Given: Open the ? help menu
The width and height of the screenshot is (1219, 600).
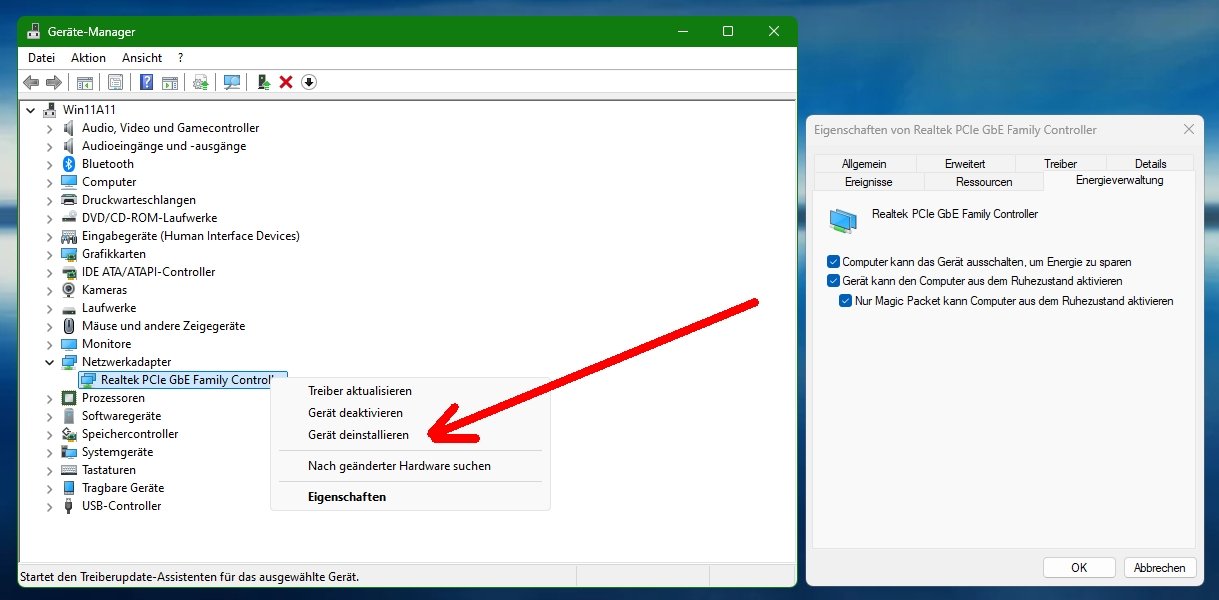Looking at the screenshot, I should point(180,58).
